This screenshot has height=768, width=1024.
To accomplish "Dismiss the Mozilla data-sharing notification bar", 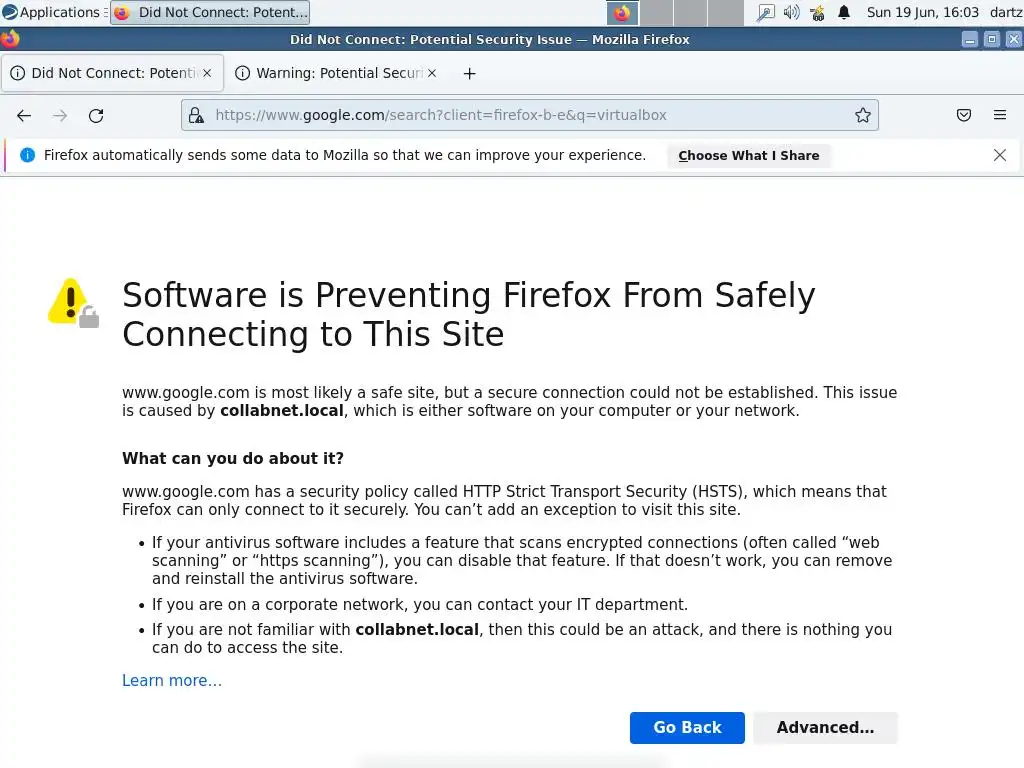I will pyautogui.click(x=1000, y=155).
